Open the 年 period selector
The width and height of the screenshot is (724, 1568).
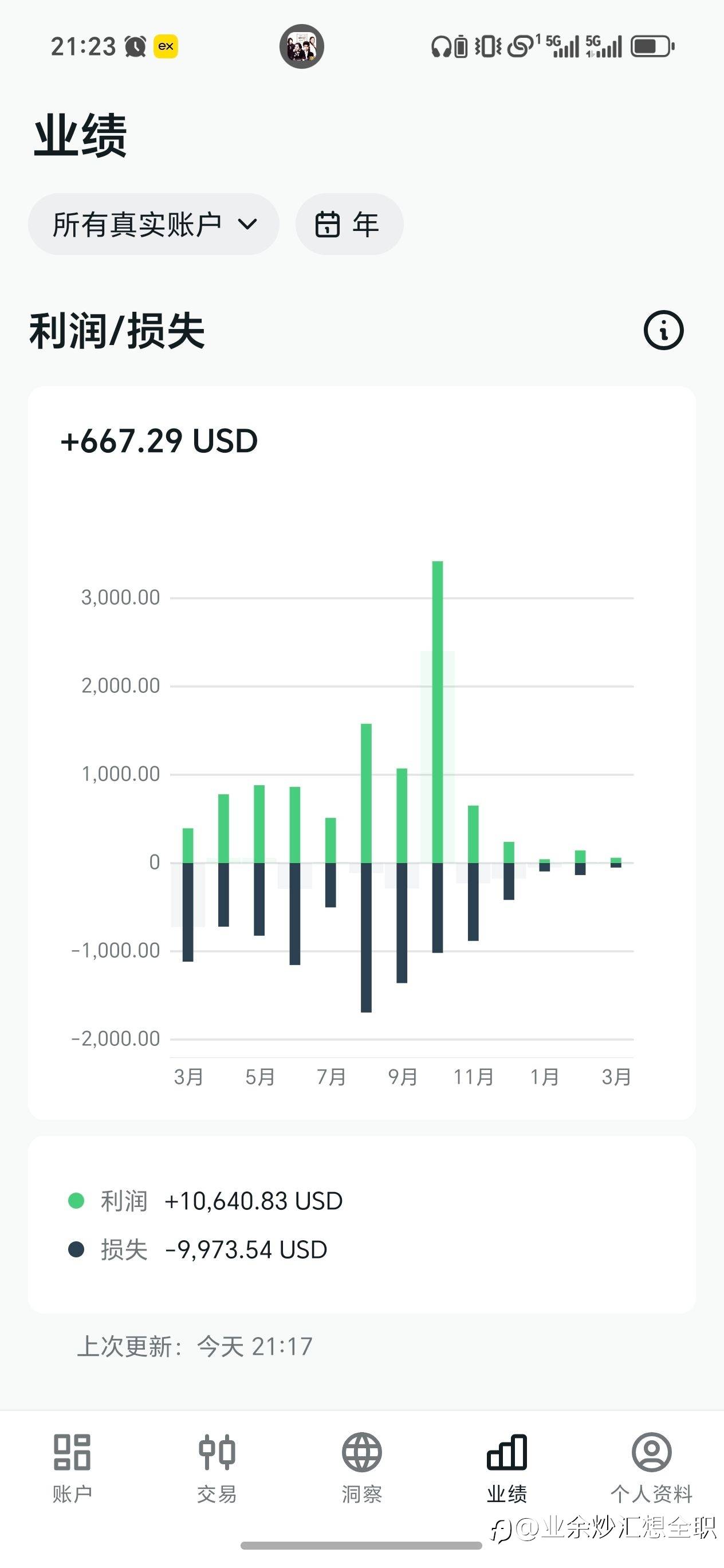pyautogui.click(x=349, y=224)
